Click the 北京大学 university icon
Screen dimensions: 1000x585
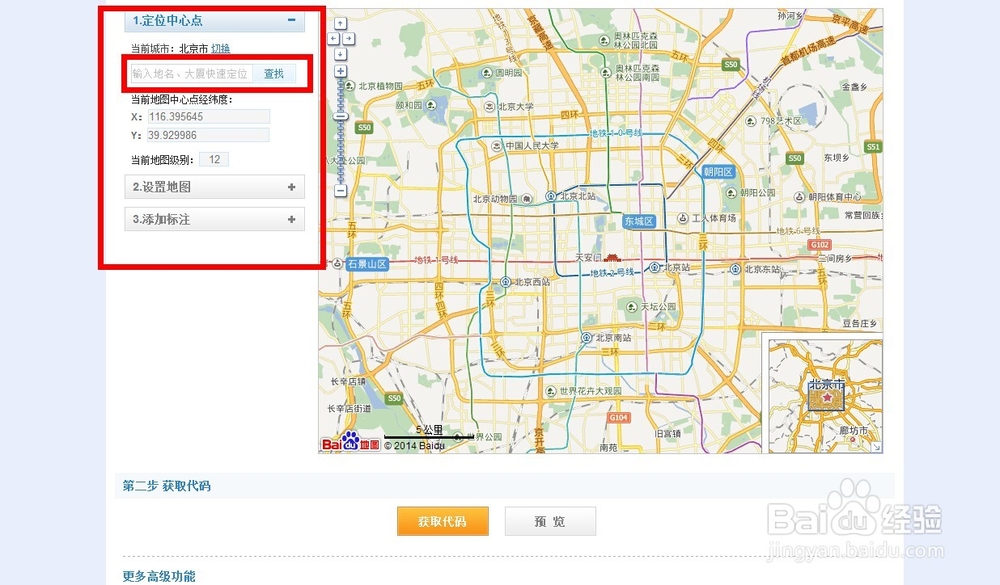coord(489,107)
